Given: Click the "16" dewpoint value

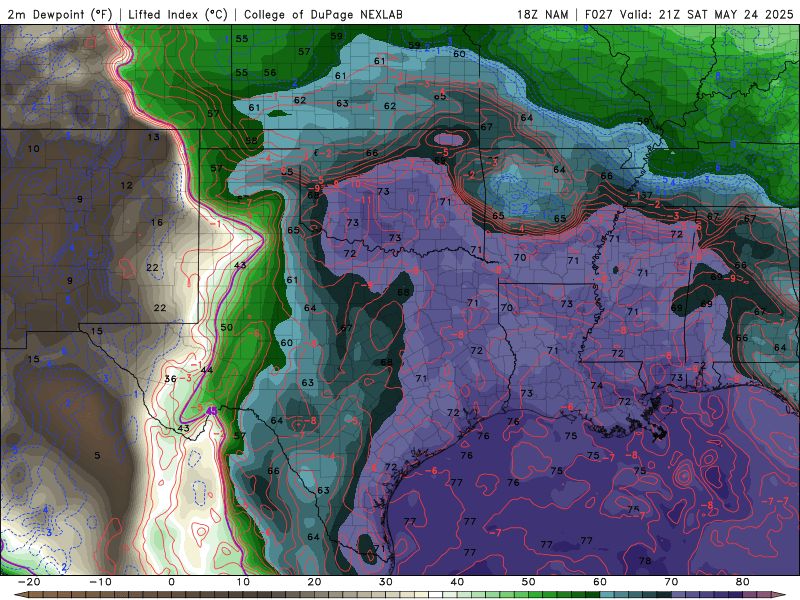Looking at the screenshot, I should [157, 222].
